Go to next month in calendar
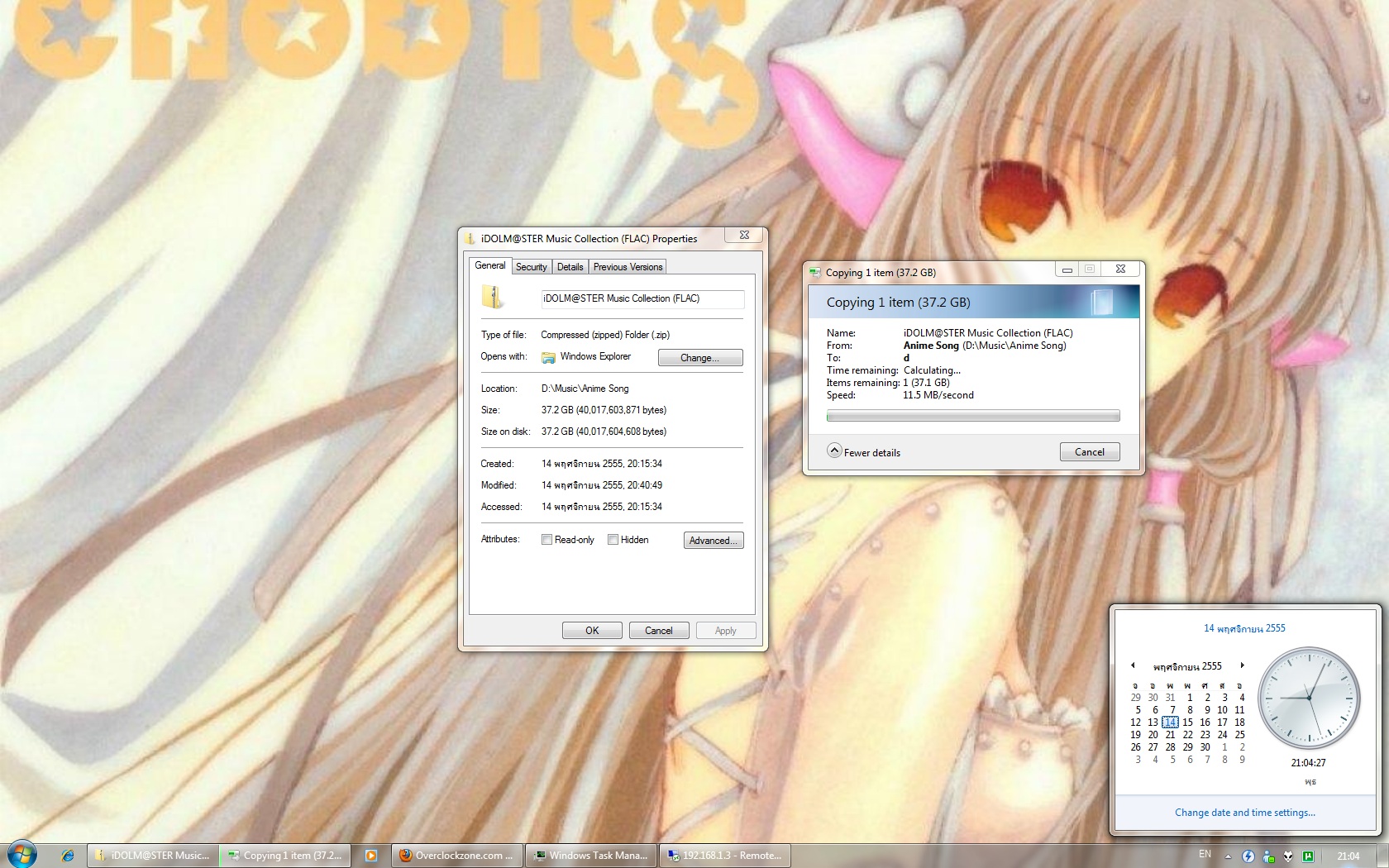 [x=1242, y=665]
